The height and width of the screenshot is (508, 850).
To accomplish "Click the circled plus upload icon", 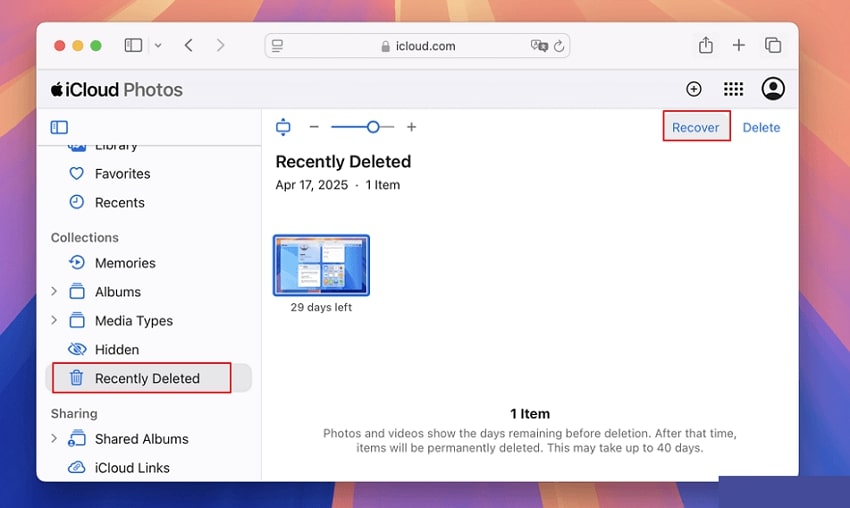I will coord(693,89).
